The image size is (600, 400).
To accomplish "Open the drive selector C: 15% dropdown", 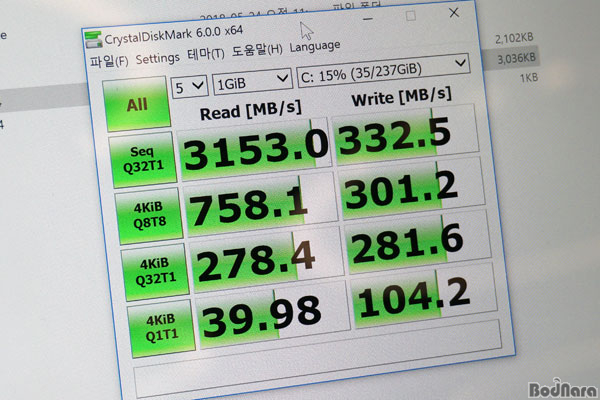I will (383, 70).
